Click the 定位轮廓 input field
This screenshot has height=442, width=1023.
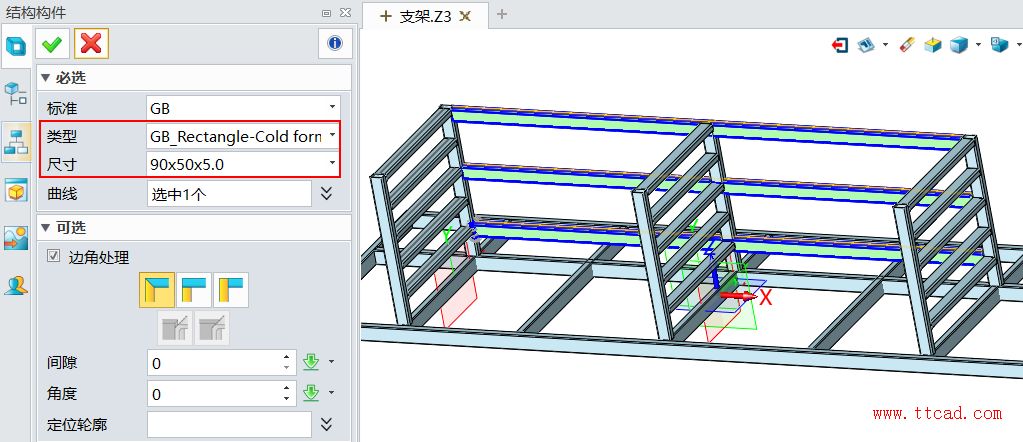(x=229, y=425)
